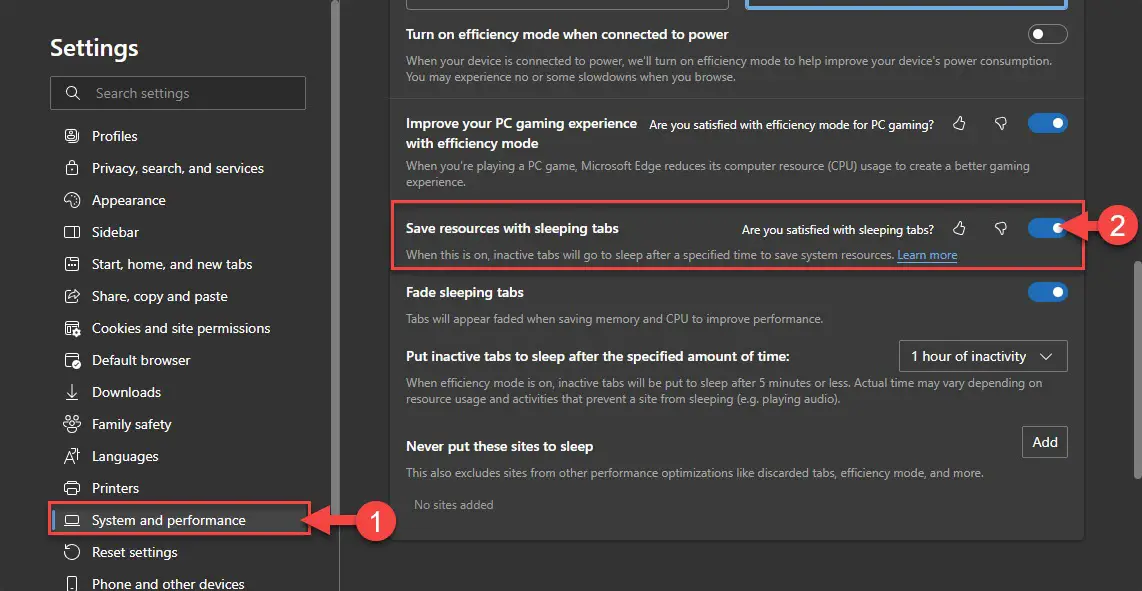Click the Appearance palette icon
The width and height of the screenshot is (1142, 591).
[x=72, y=200]
